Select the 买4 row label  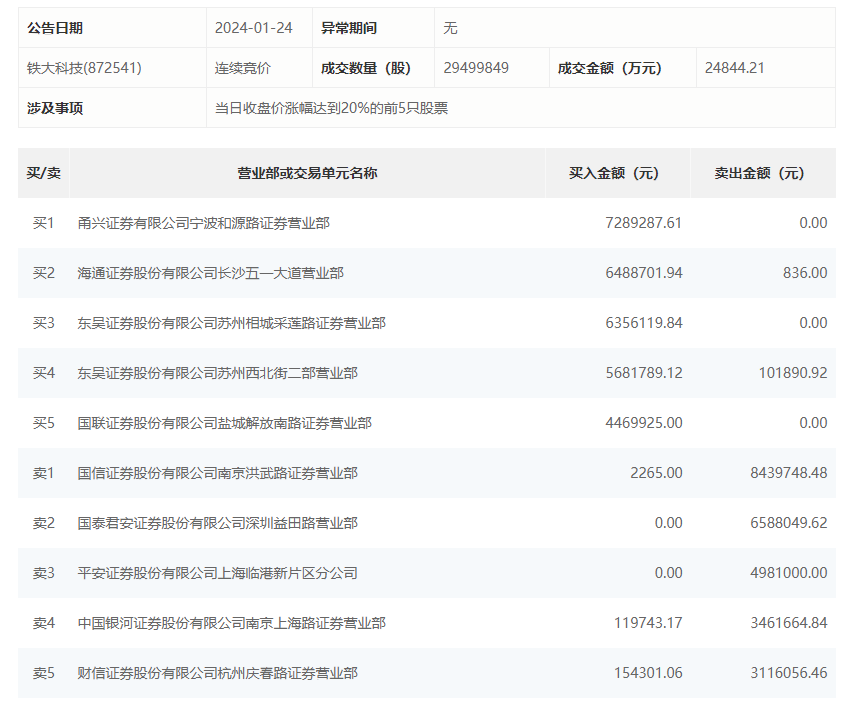pyautogui.click(x=43, y=373)
